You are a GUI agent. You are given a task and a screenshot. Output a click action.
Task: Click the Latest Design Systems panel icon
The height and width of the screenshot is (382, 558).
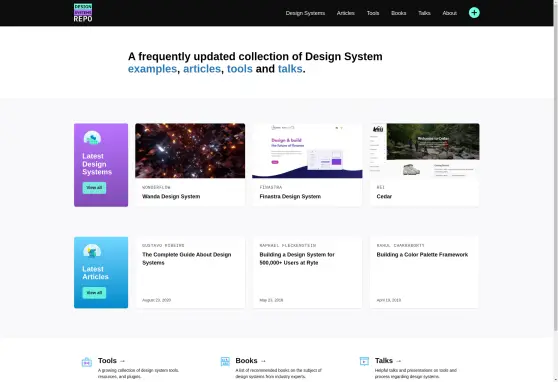92,138
